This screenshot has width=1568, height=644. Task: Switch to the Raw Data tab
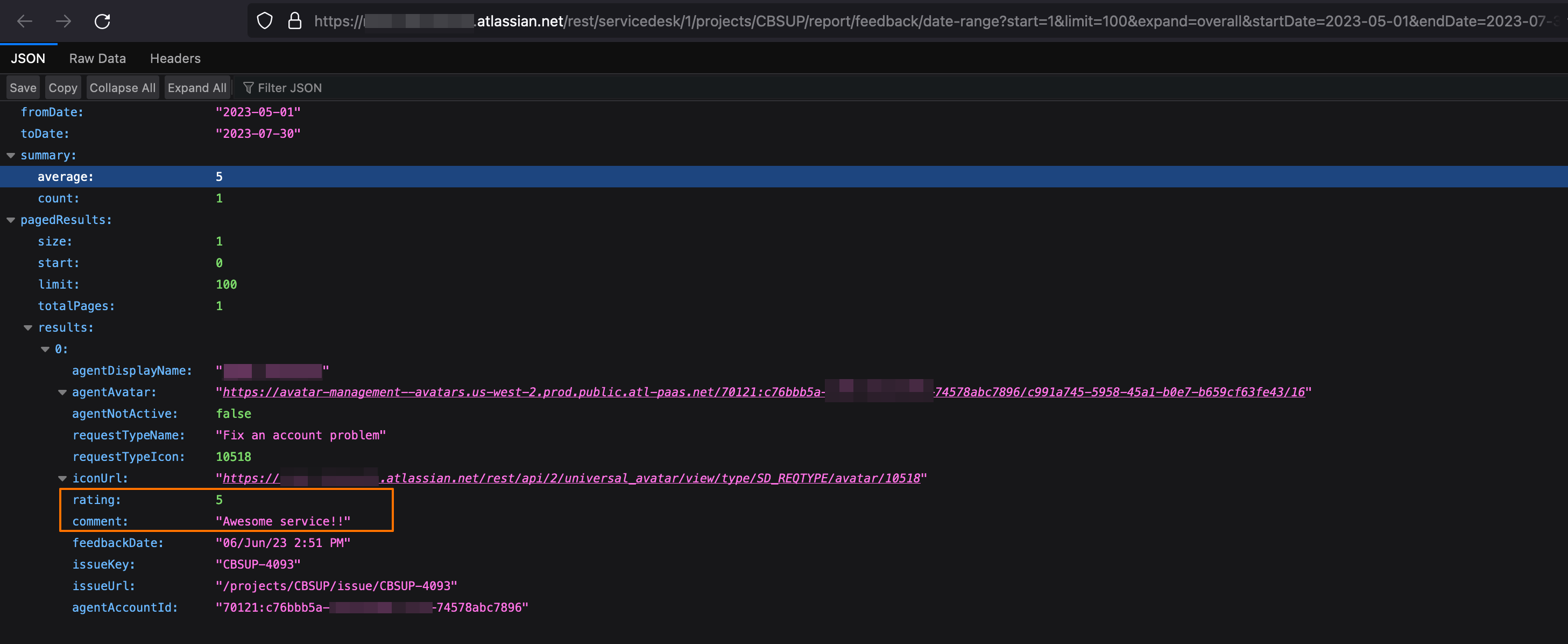tap(97, 59)
